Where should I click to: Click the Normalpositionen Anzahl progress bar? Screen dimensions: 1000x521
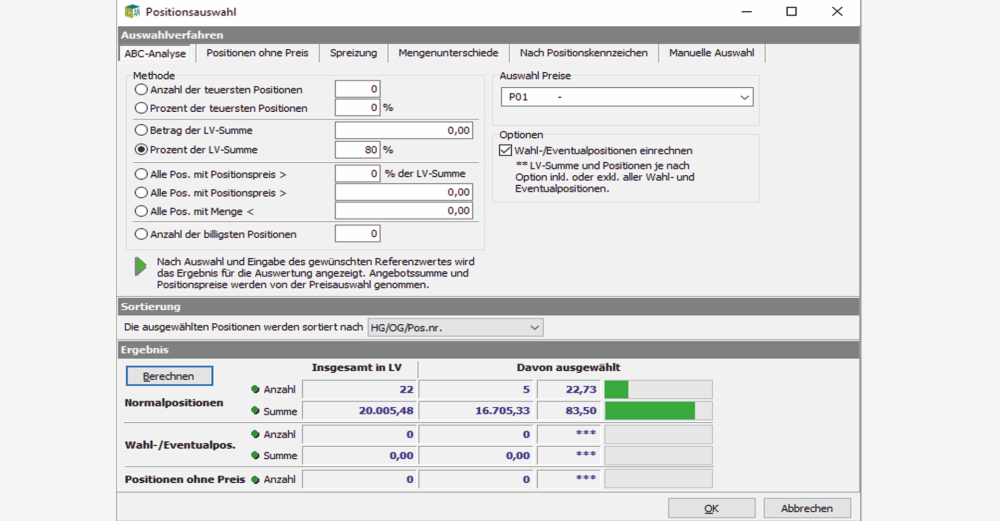[x=658, y=389]
